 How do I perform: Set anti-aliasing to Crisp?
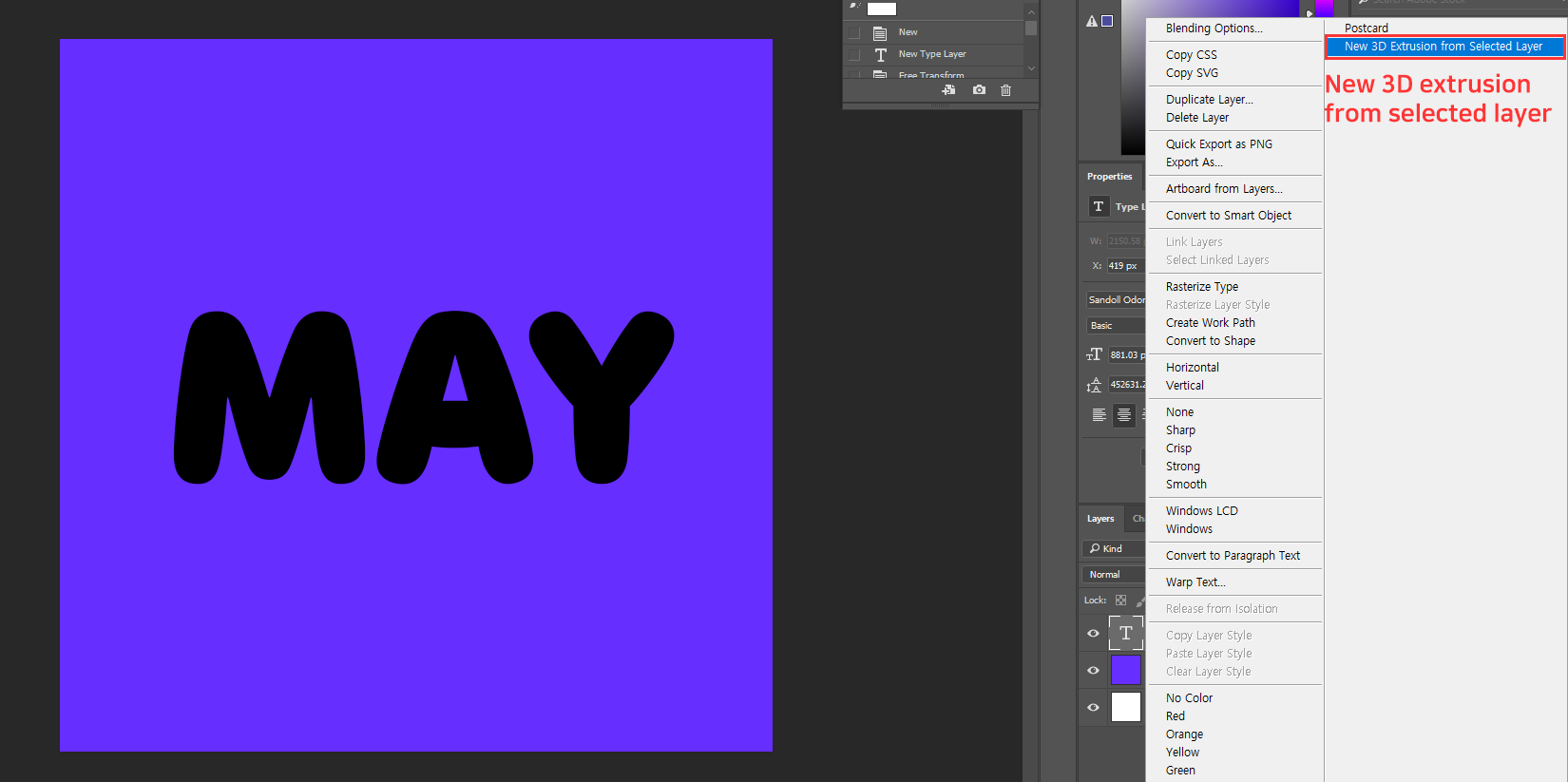point(1179,448)
